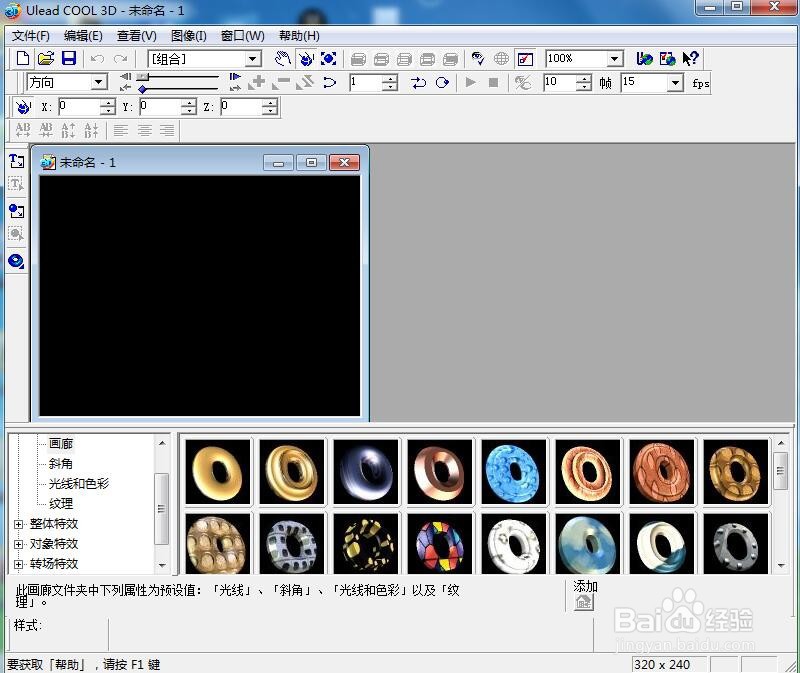Select the Resize object tool
The image size is (800, 673).
[x=329, y=59]
